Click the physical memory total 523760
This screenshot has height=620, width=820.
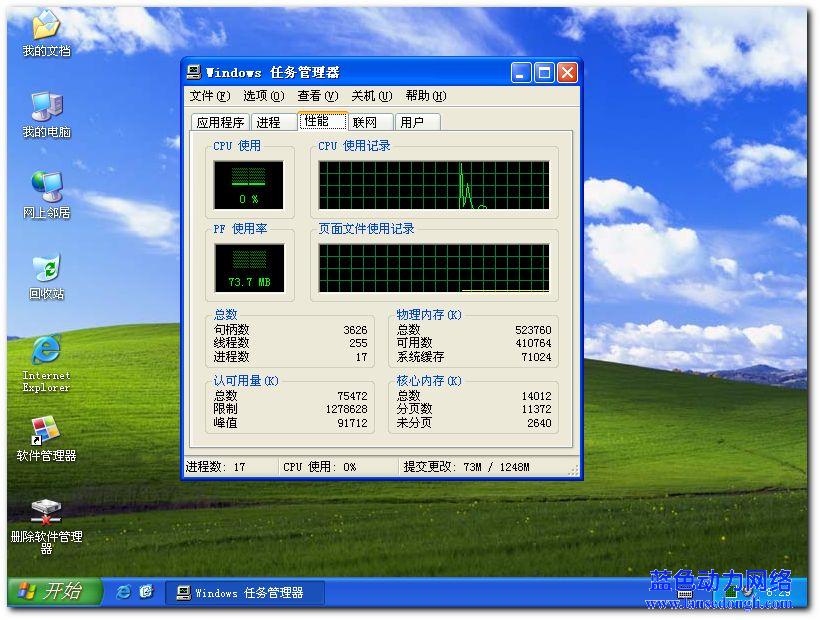point(533,330)
